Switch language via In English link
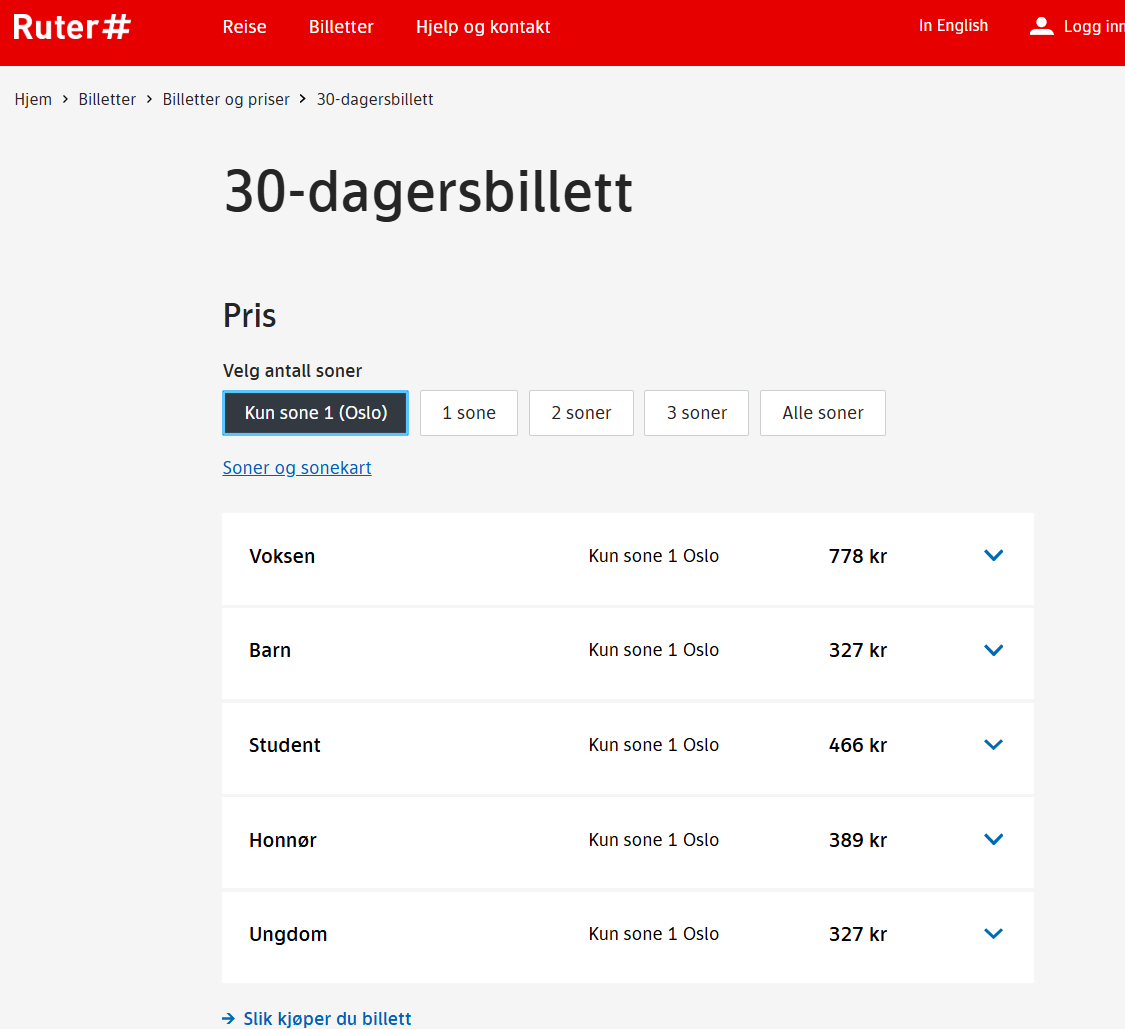 click(954, 26)
